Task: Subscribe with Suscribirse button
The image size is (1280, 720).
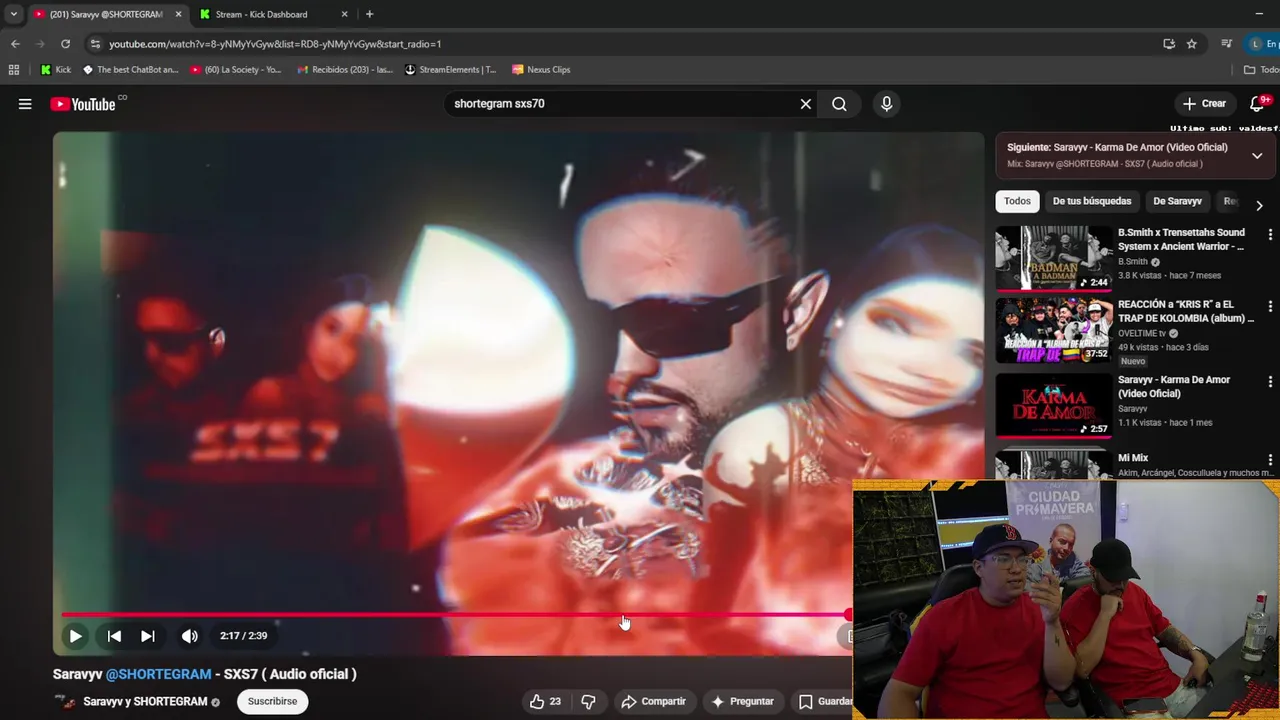Action: (272, 702)
